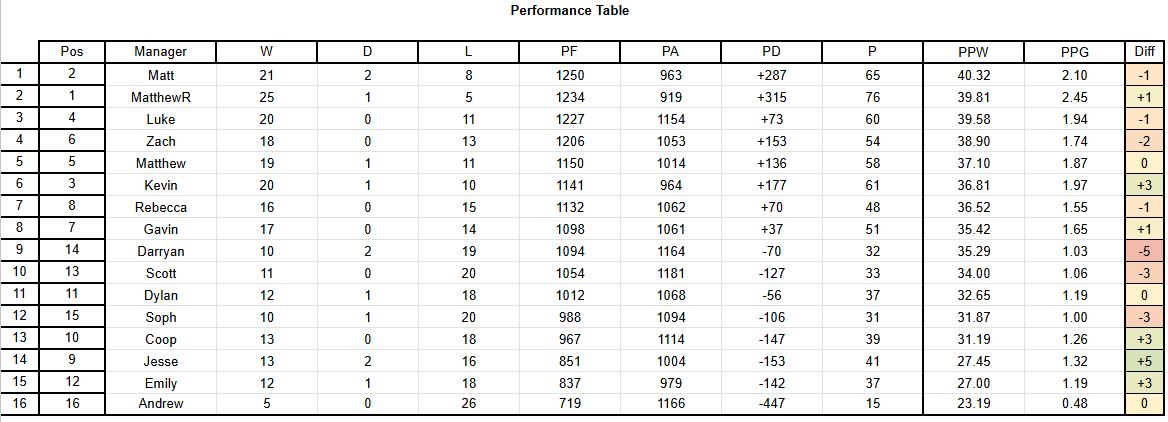Click Kevin's points value 61
This screenshot has width=1168, height=422.
(873, 185)
